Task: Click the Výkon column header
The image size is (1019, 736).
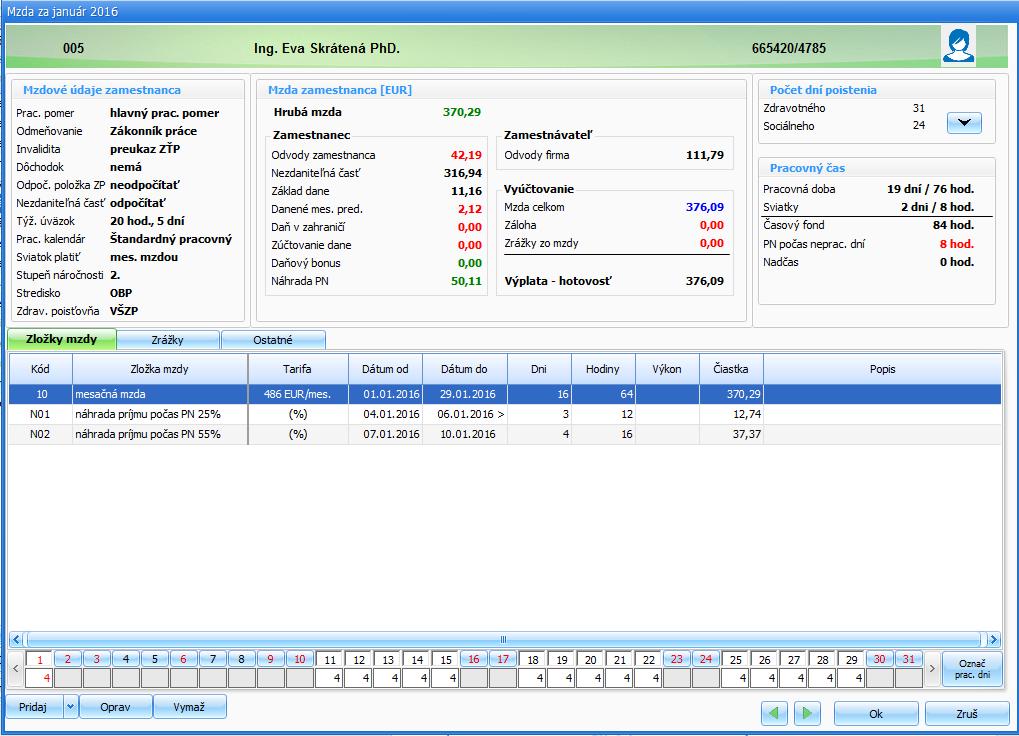Action: click(x=667, y=369)
